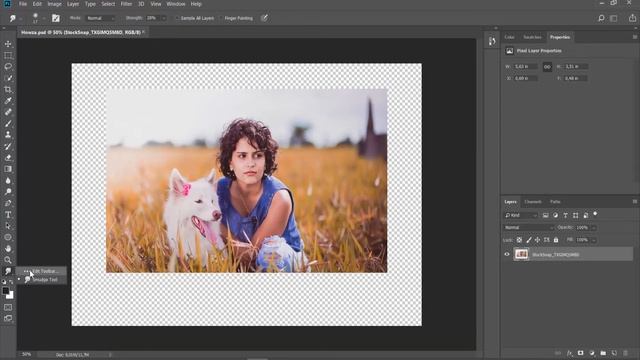Filter for type layers
Viewport: 640px width, 360px height.
click(x=565, y=215)
